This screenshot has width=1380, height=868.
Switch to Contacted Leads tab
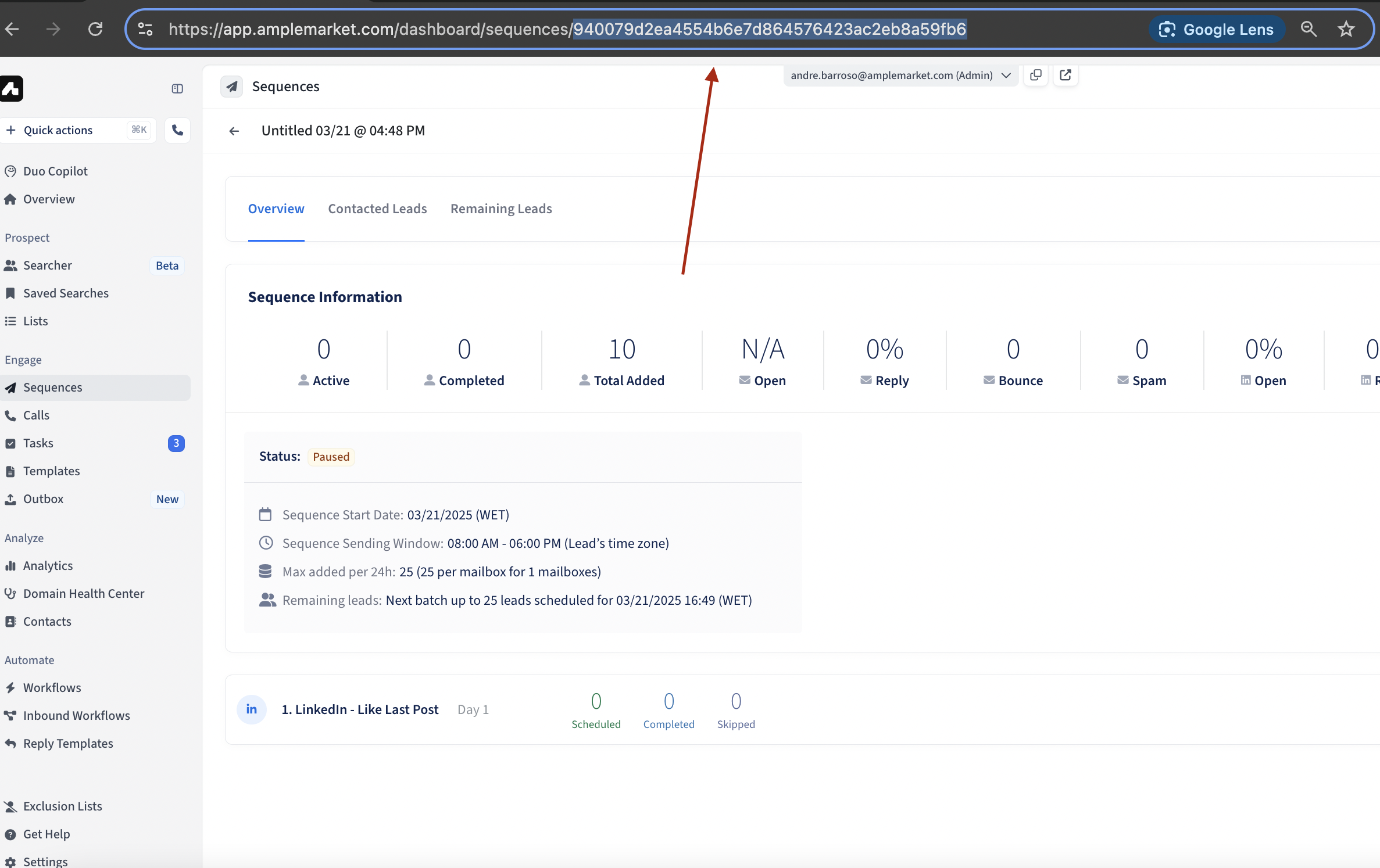point(377,209)
